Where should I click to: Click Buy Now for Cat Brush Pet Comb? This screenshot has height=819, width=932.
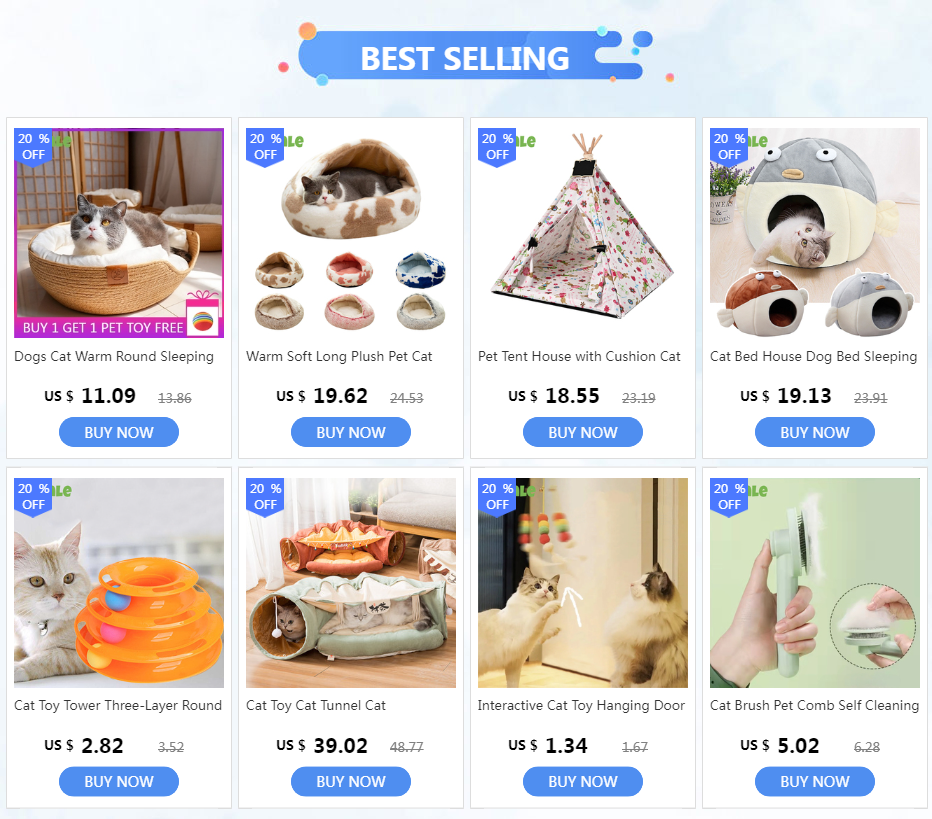[814, 782]
